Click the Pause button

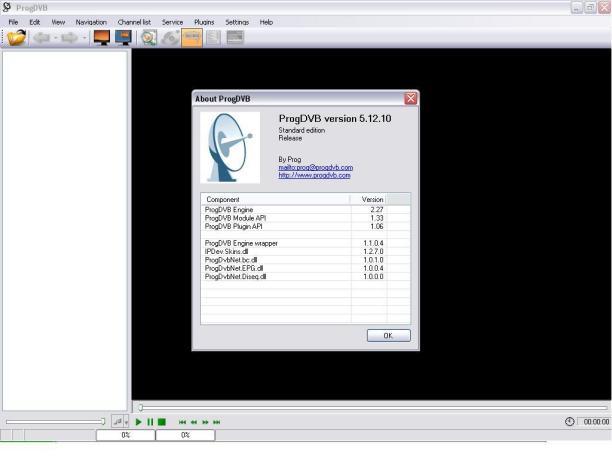(150, 422)
